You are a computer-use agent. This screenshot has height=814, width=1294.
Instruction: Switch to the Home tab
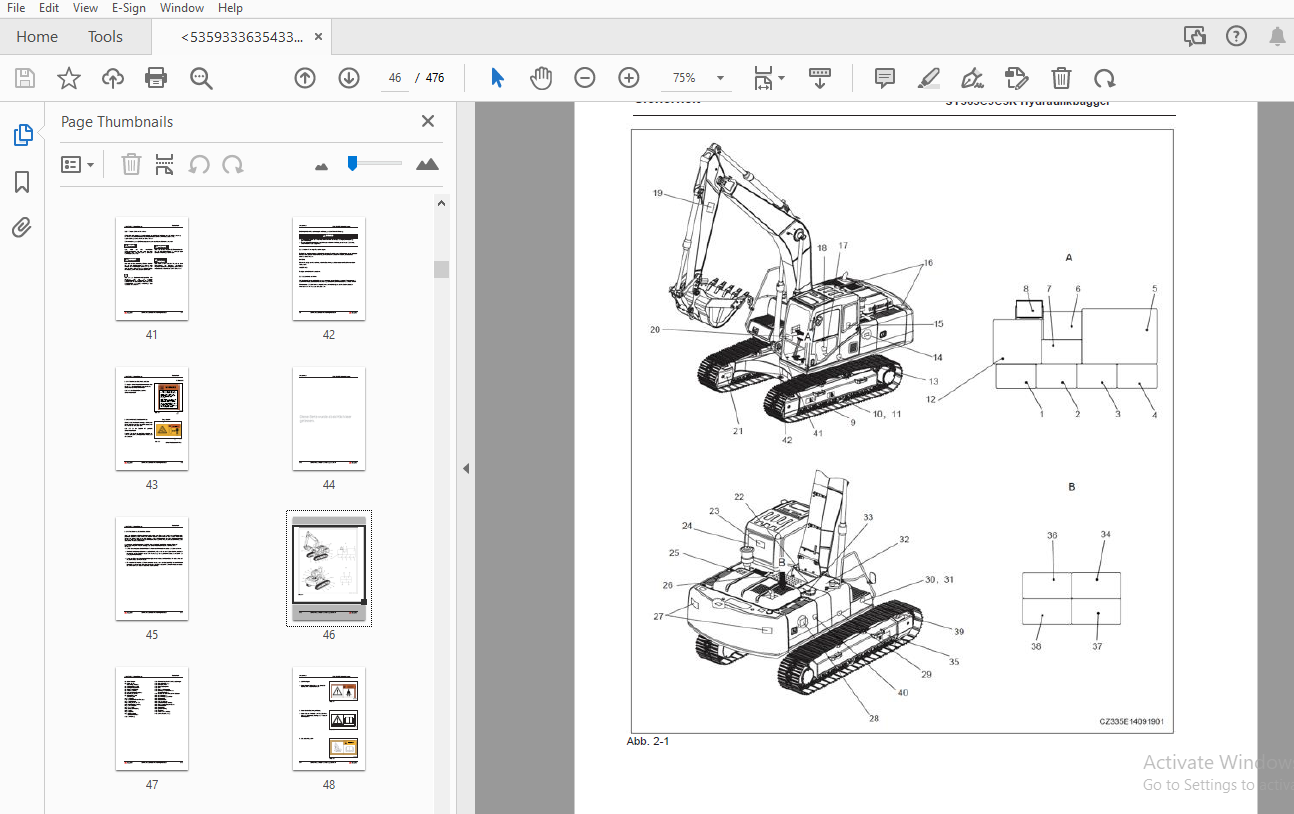pos(37,37)
